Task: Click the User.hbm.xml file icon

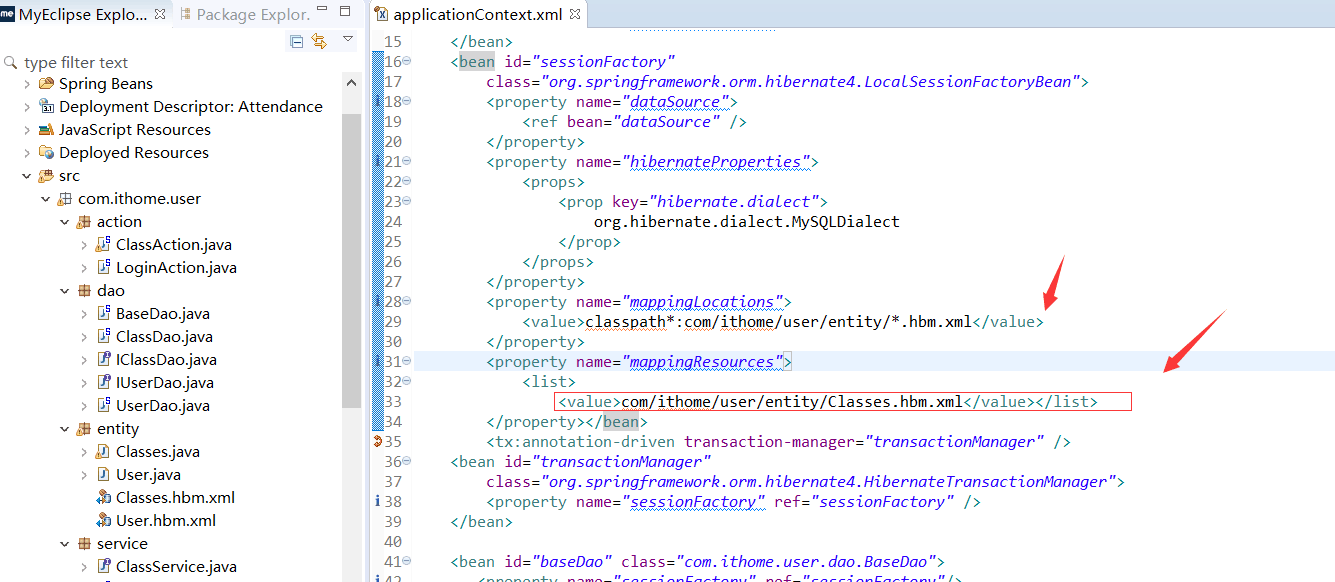Action: [x=103, y=521]
